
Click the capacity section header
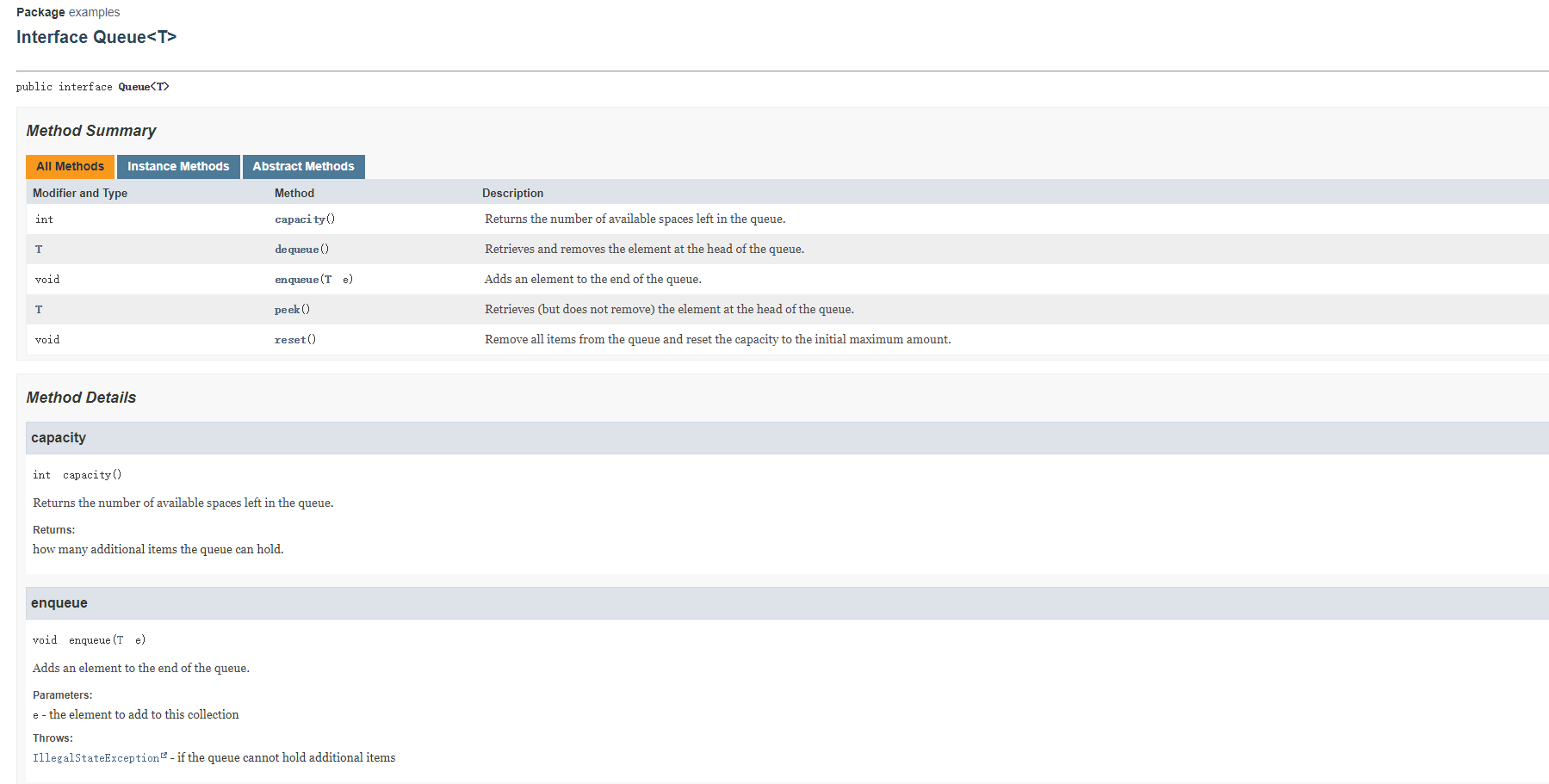(x=787, y=438)
